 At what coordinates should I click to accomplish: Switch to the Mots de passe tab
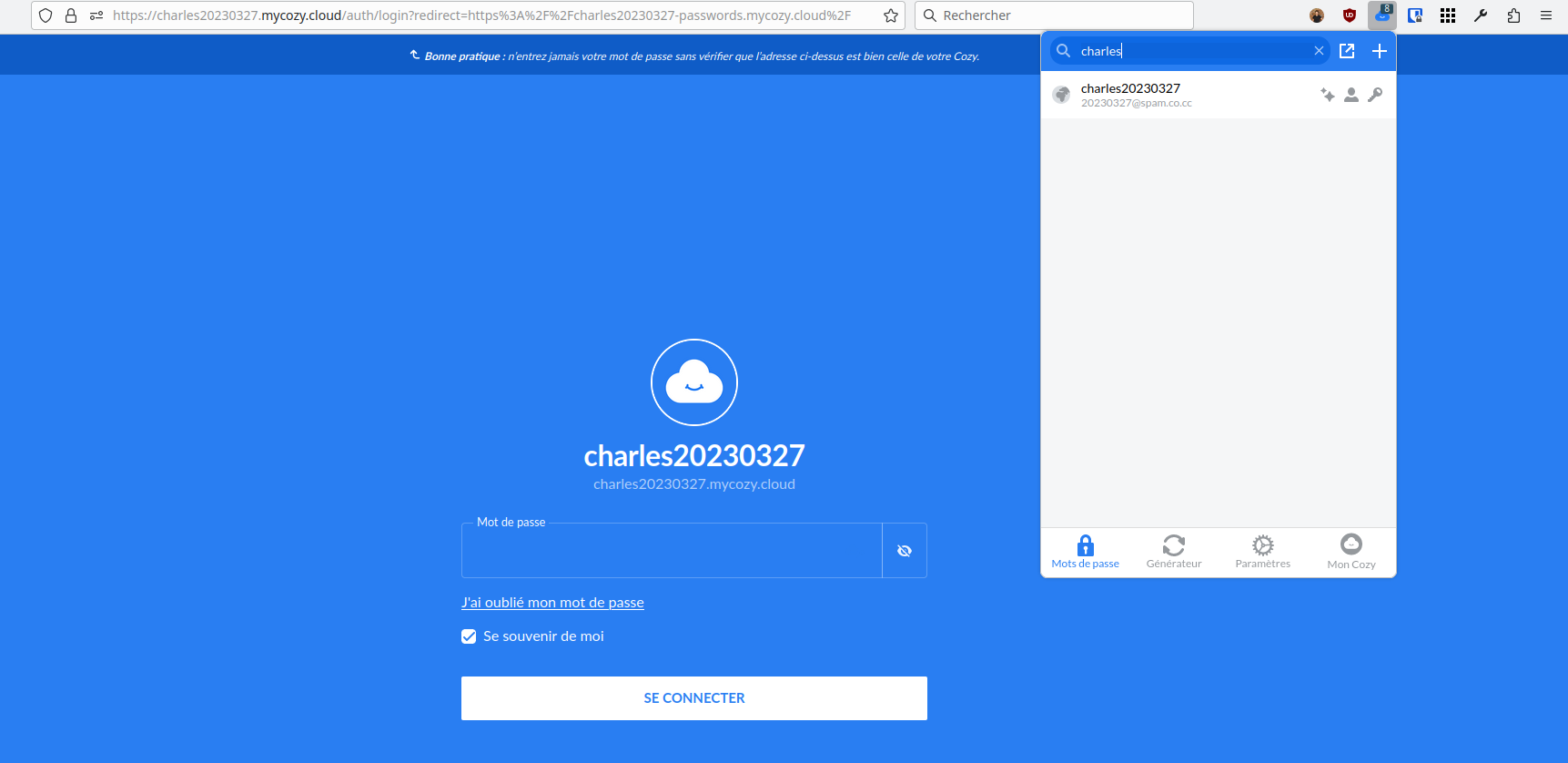1086,552
